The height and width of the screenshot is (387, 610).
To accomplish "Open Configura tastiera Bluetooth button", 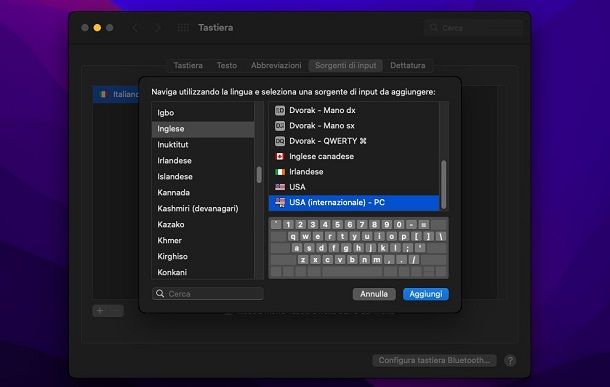I will point(434,361).
